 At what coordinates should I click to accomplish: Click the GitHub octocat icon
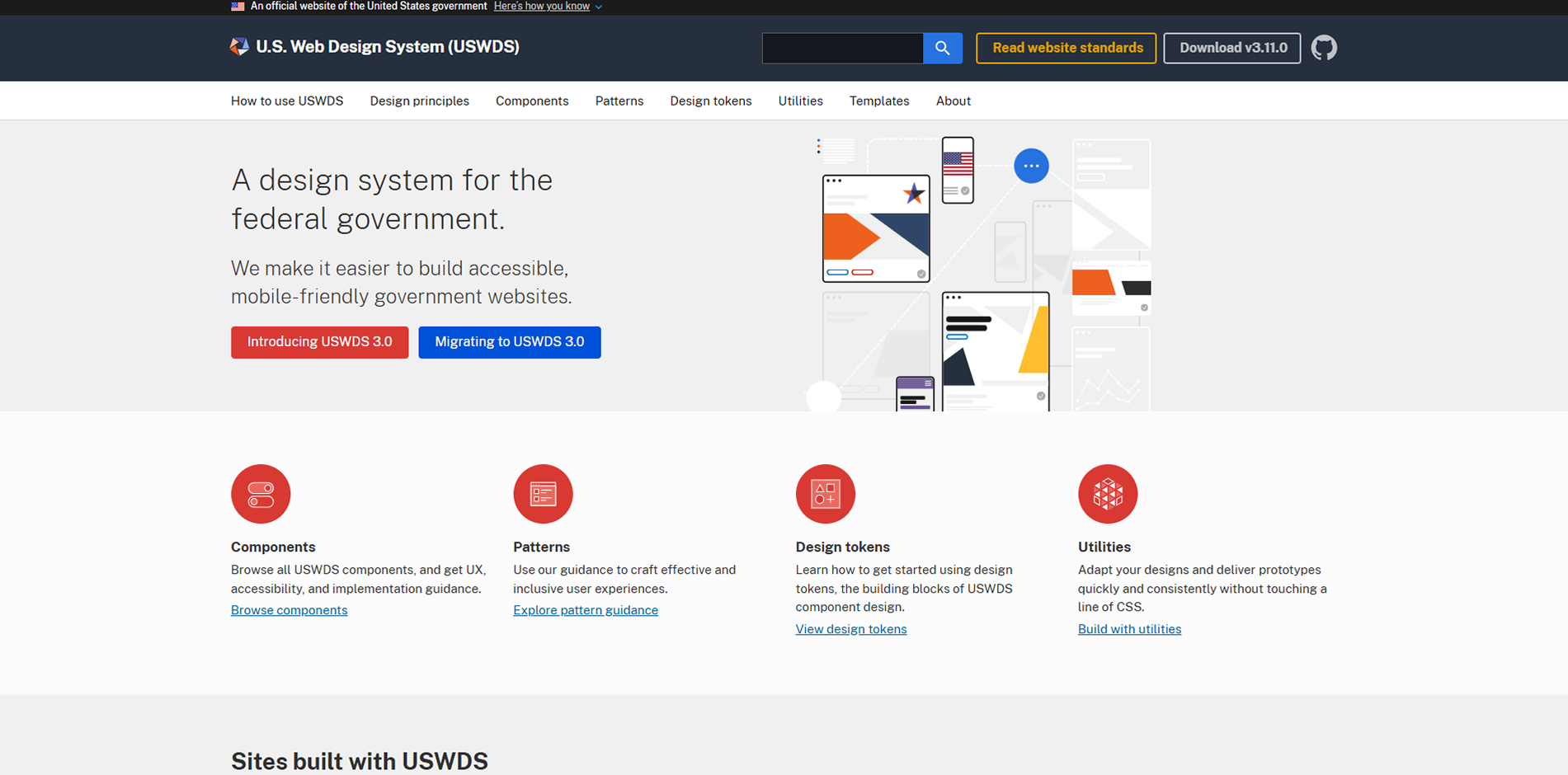(x=1324, y=48)
